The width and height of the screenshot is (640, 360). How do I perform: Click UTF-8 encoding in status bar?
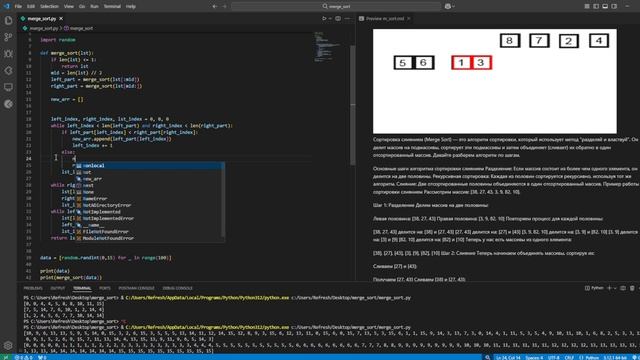pos(553,358)
